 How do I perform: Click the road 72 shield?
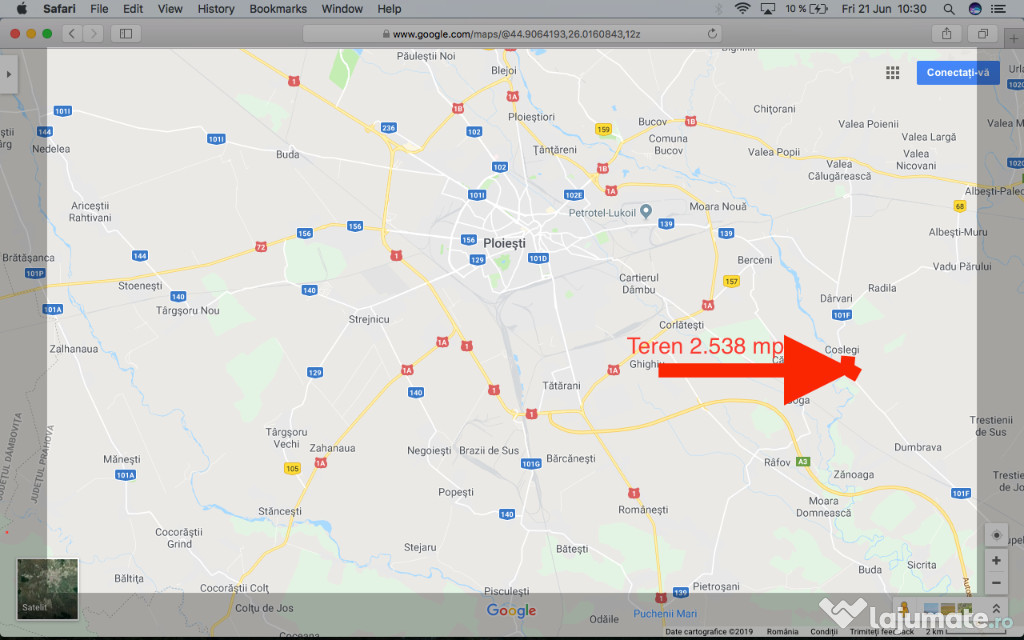(x=261, y=247)
